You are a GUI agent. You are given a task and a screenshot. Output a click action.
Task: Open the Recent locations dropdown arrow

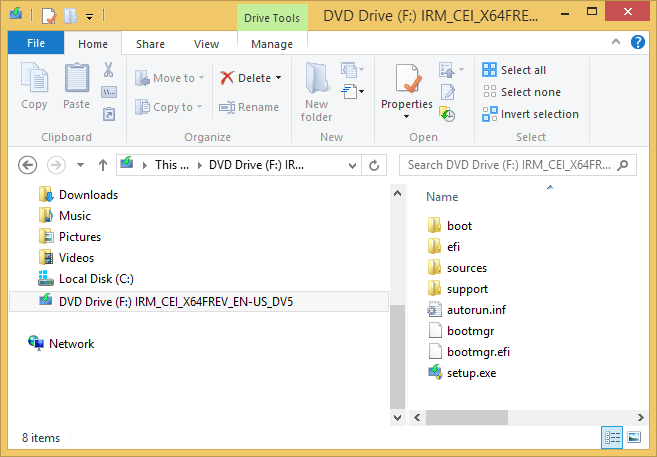[x=80, y=165]
